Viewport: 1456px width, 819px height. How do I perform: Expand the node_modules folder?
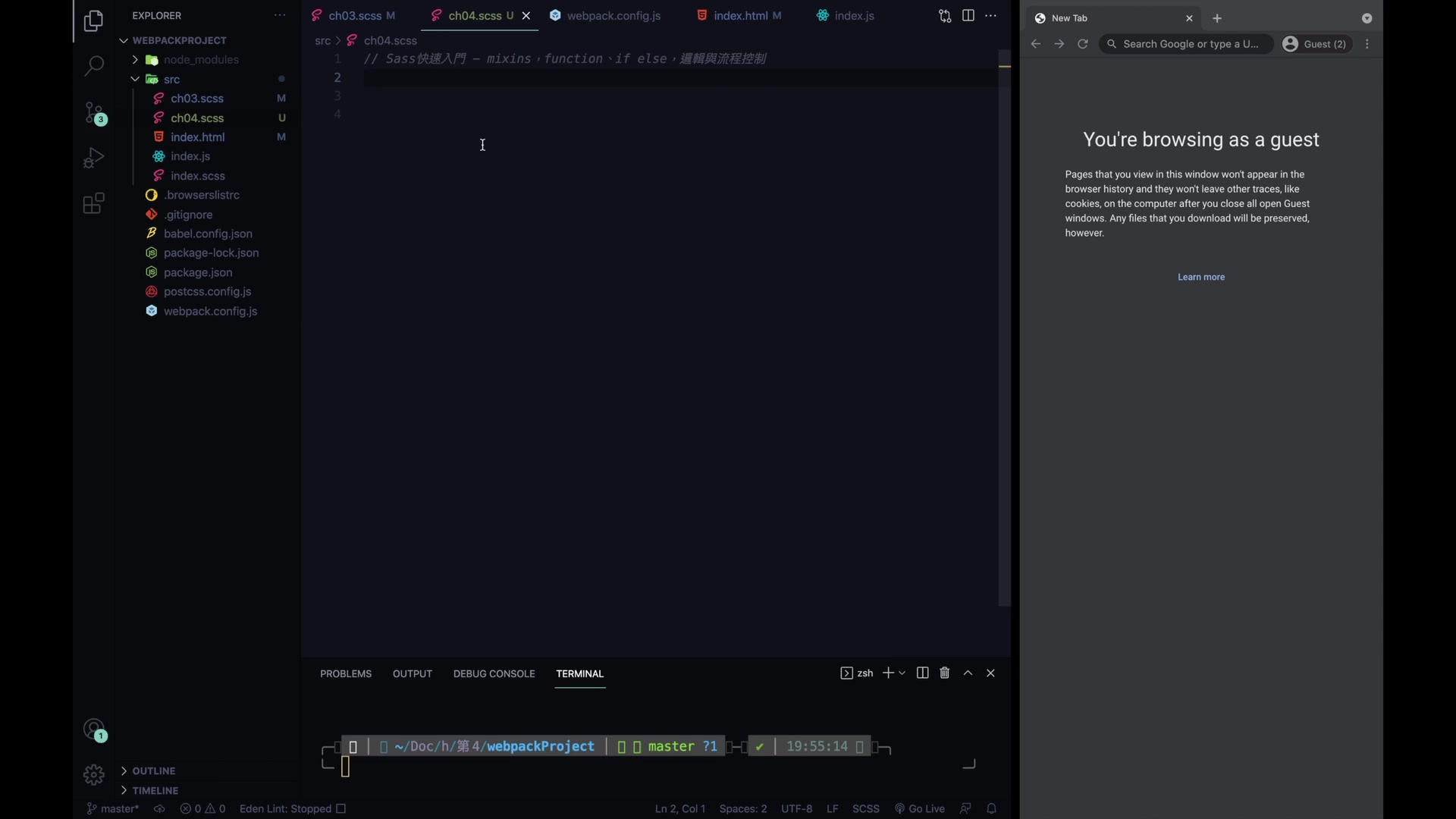[x=135, y=59]
